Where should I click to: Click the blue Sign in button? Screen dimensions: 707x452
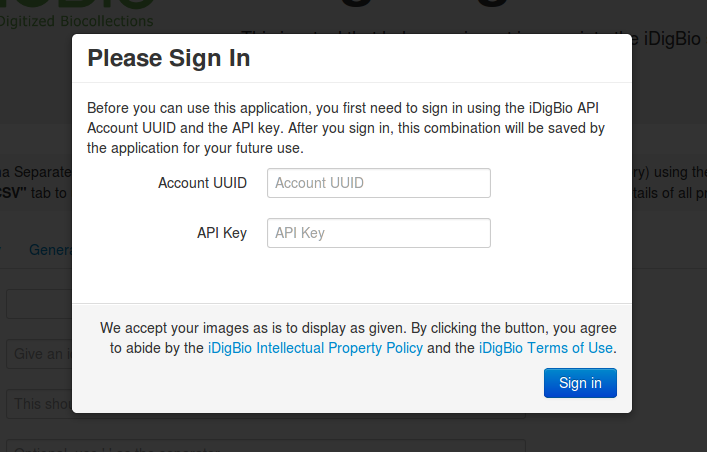click(580, 383)
